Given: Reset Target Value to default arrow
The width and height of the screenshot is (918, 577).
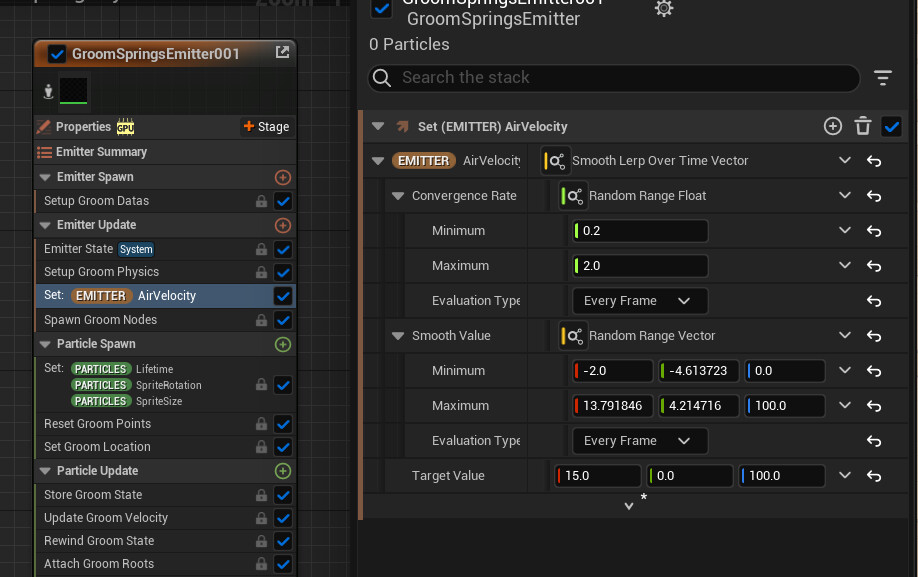Looking at the screenshot, I should pyautogui.click(x=874, y=476).
